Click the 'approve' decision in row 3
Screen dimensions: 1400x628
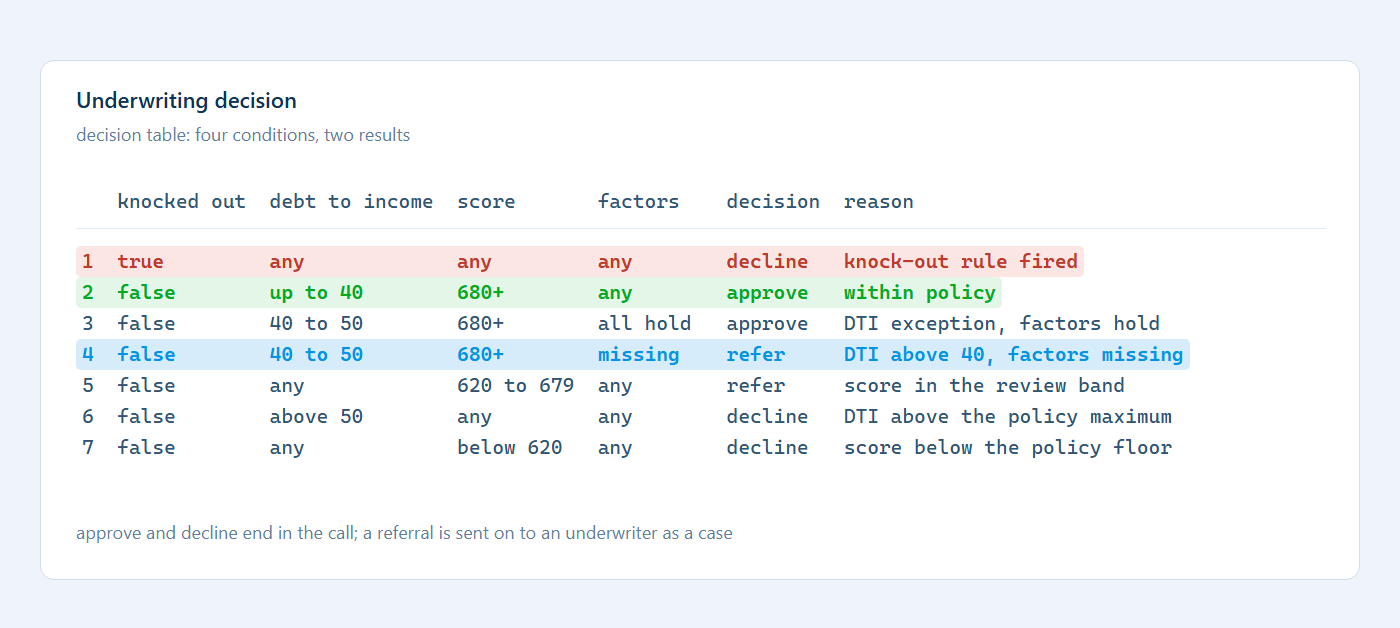[767, 324]
